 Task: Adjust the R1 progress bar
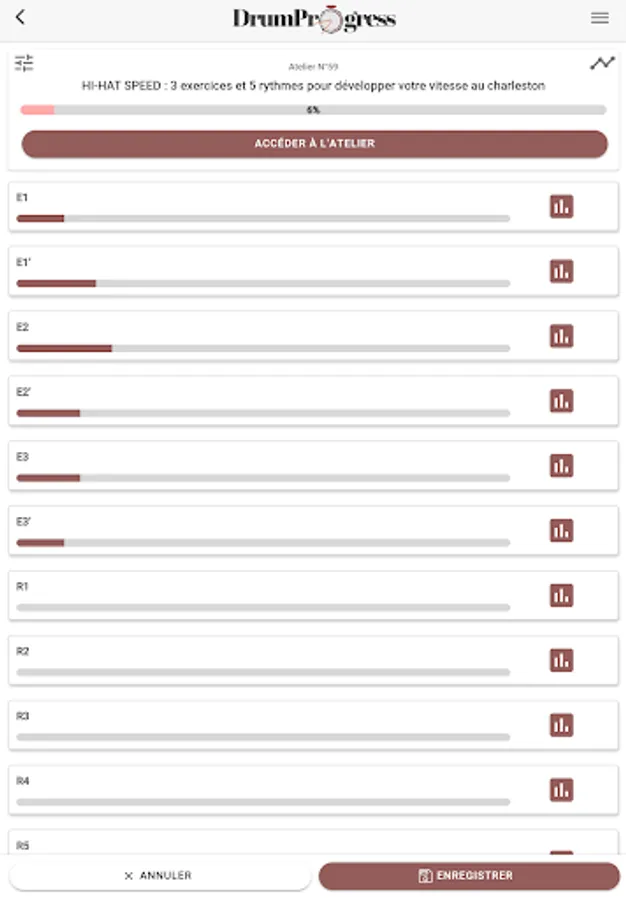tap(263, 607)
